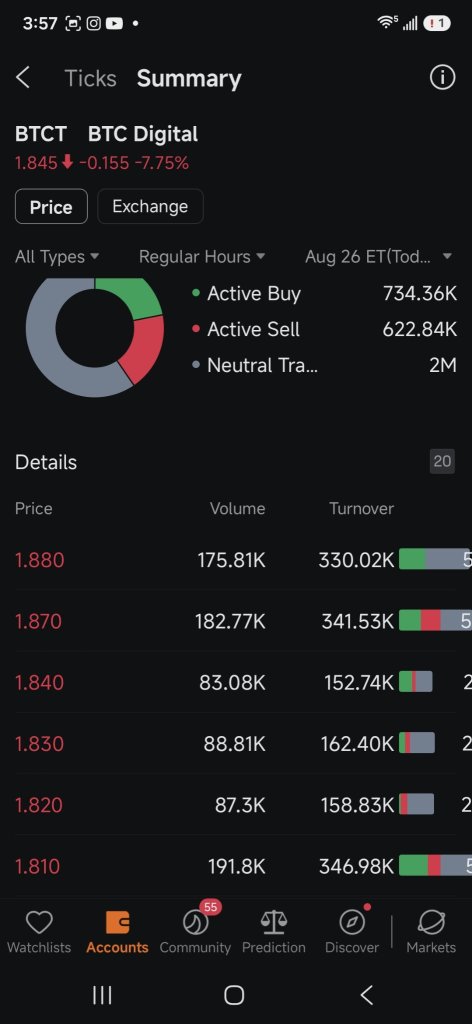Open Accounts wallet icon tab
This screenshot has height=1024, width=472.
point(118,933)
